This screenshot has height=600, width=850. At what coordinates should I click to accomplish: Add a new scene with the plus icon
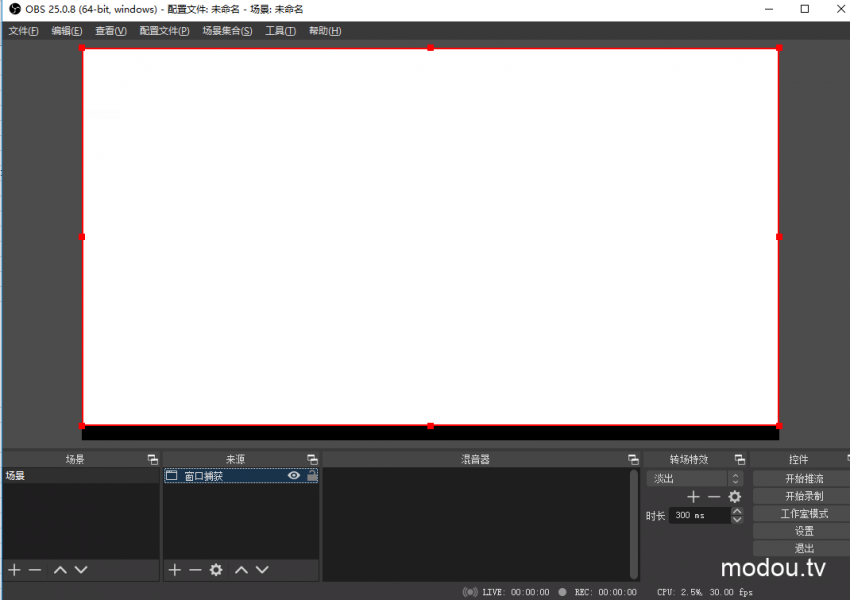14,569
